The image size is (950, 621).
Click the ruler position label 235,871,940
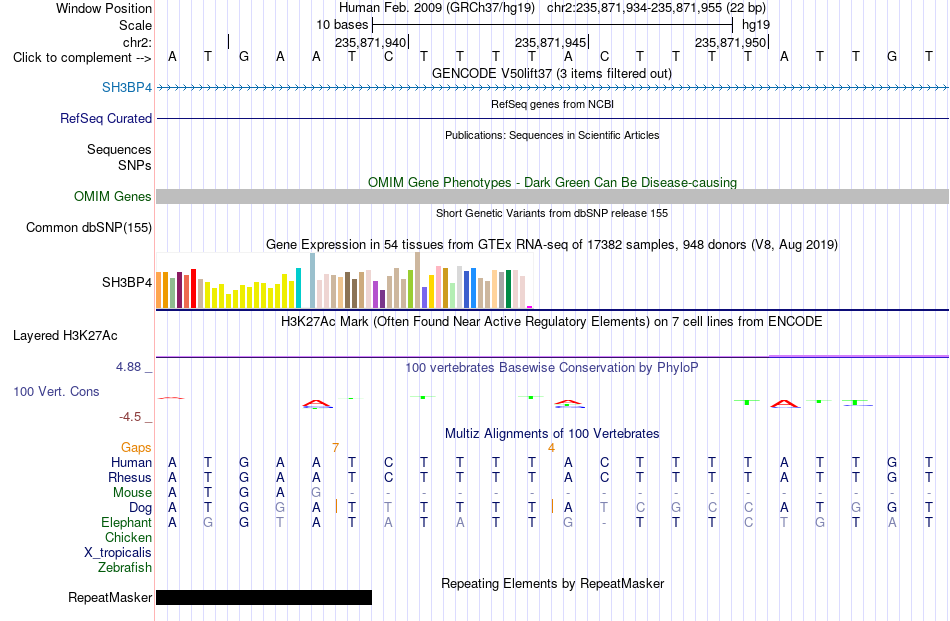(x=370, y=42)
